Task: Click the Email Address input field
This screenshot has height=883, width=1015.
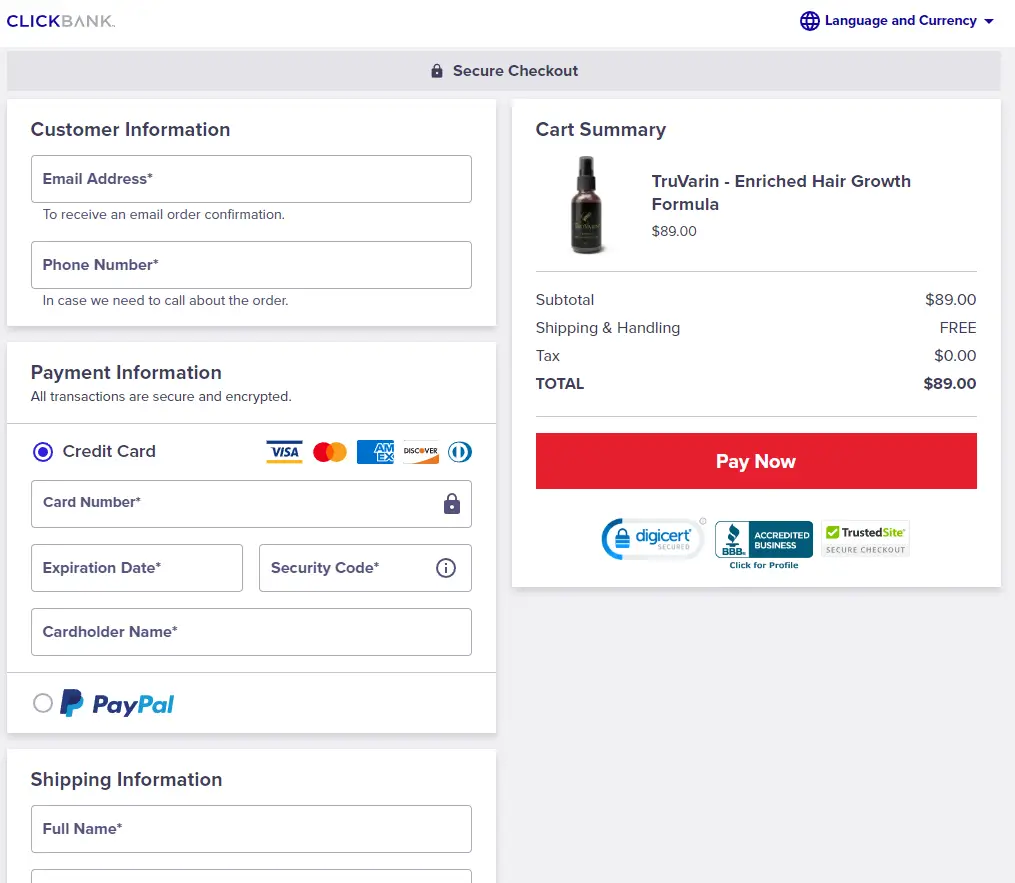Action: (251, 178)
